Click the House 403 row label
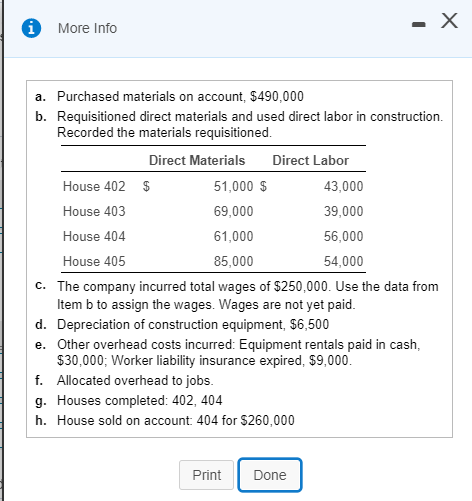The image size is (472, 501). tap(94, 211)
